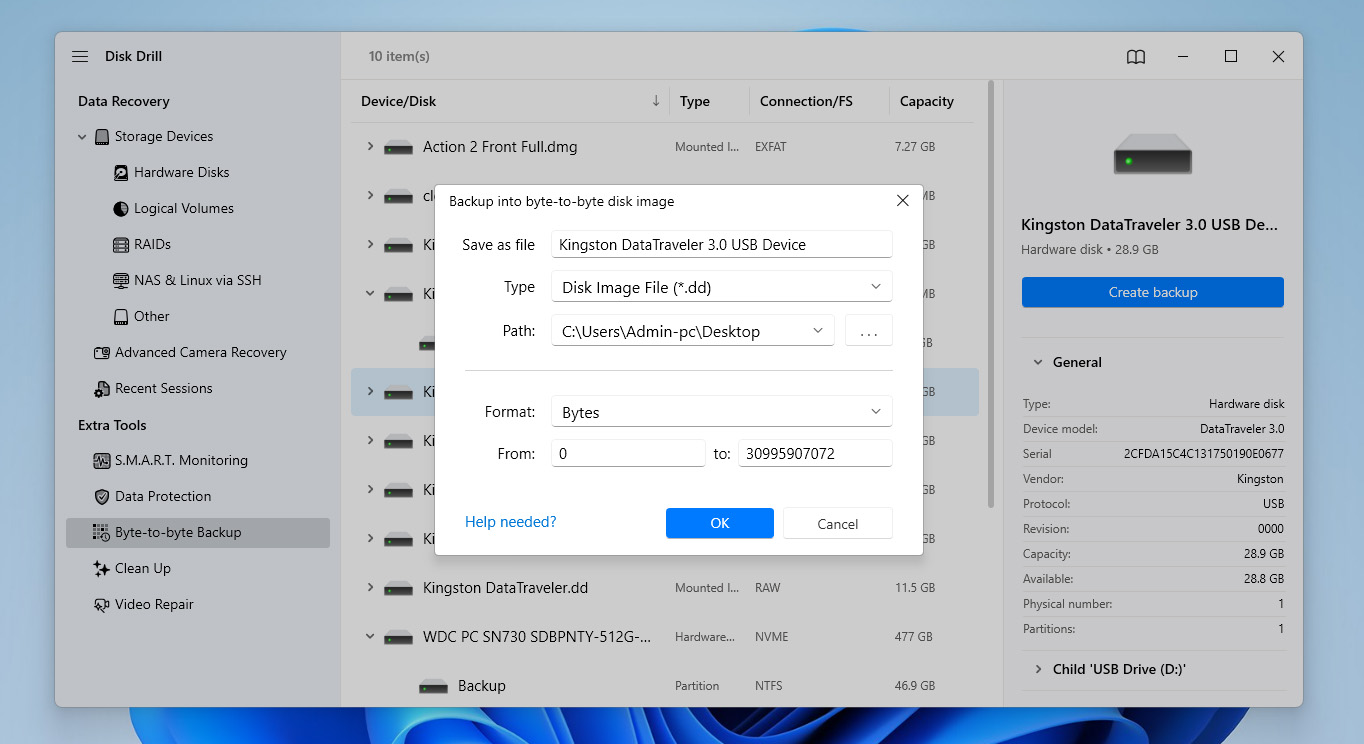Select NAS & Linux via SSH
Screen dimensions: 1364x744
coord(198,281)
